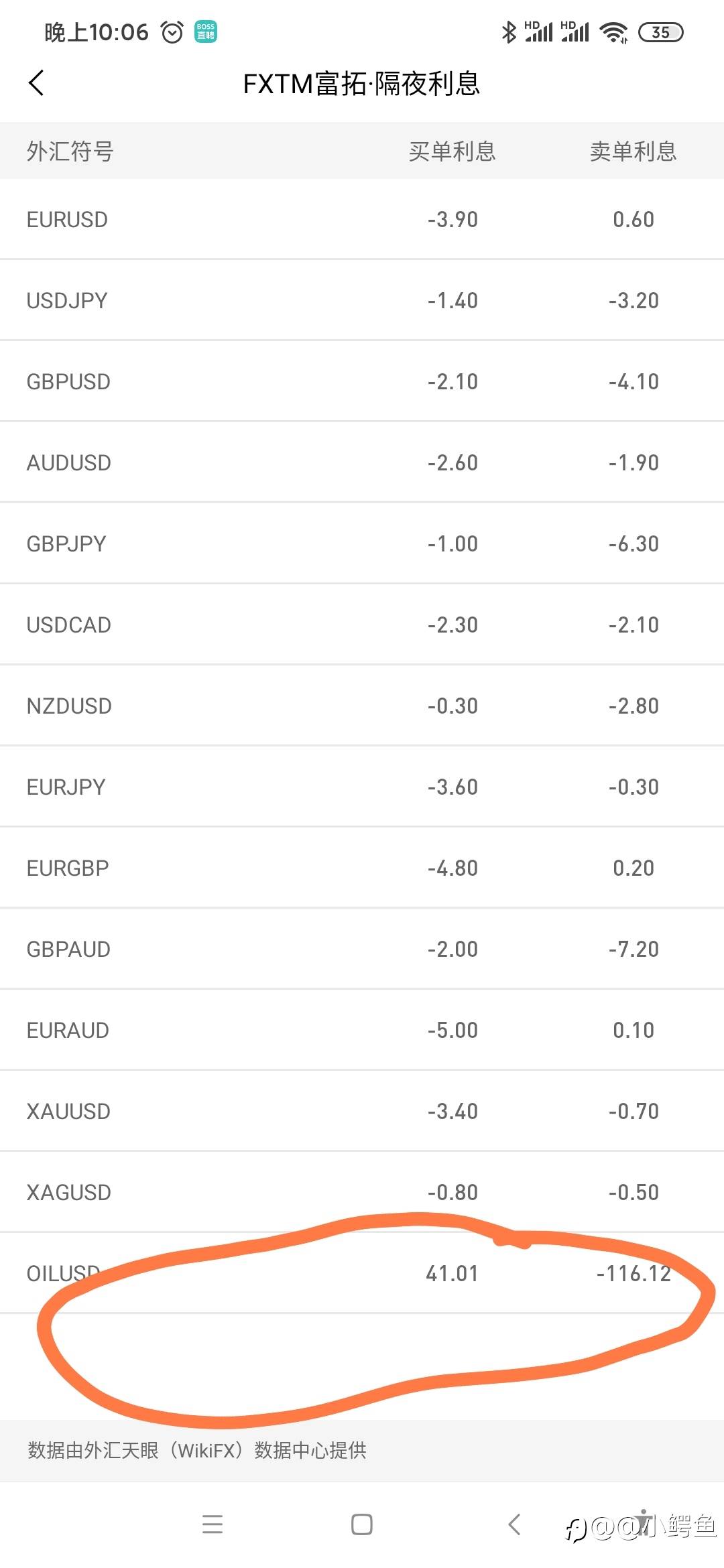Tap the 卖单利息 column header
Viewport: 724px width, 1568px height.
[633, 151]
